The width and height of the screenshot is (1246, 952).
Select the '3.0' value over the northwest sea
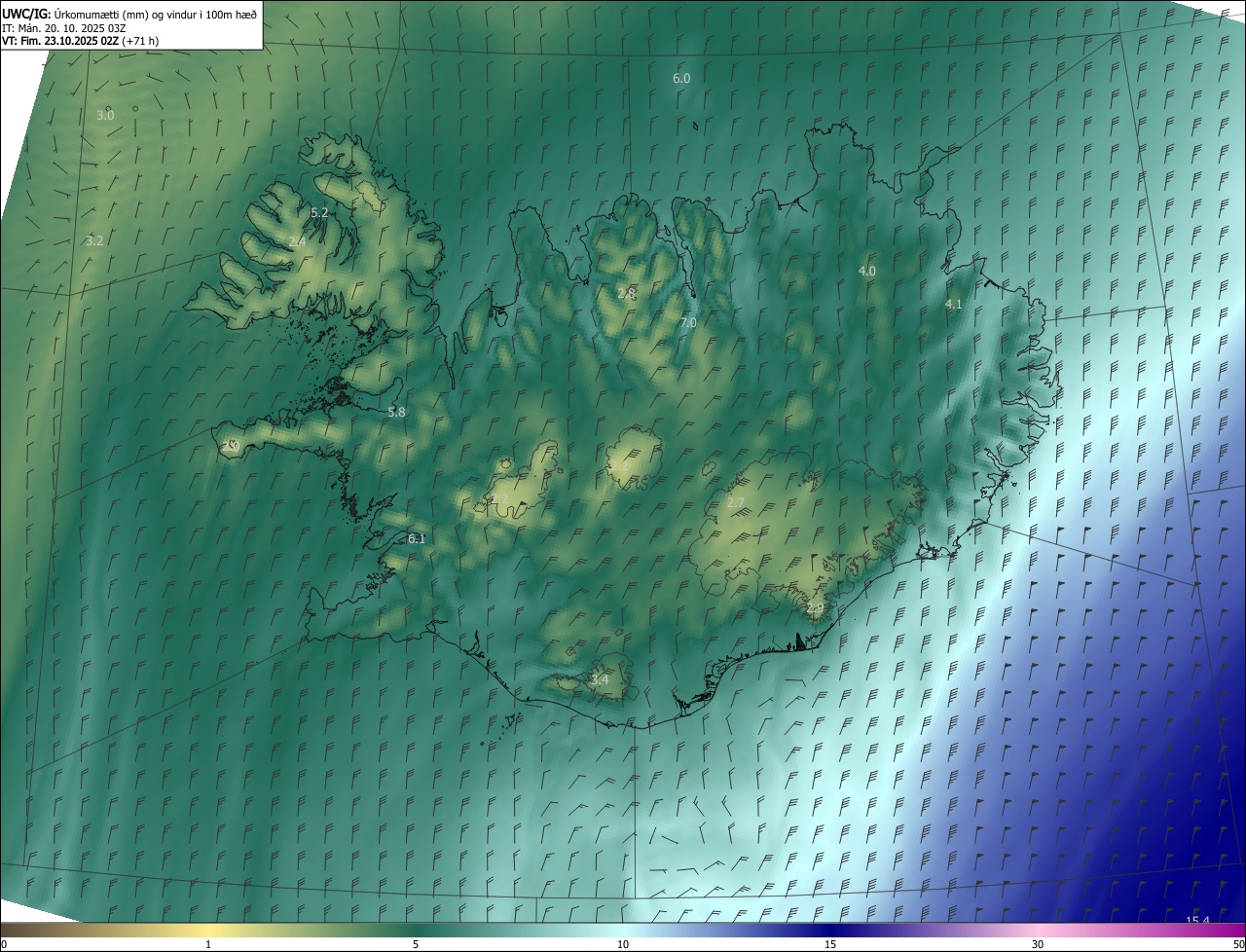pos(105,115)
